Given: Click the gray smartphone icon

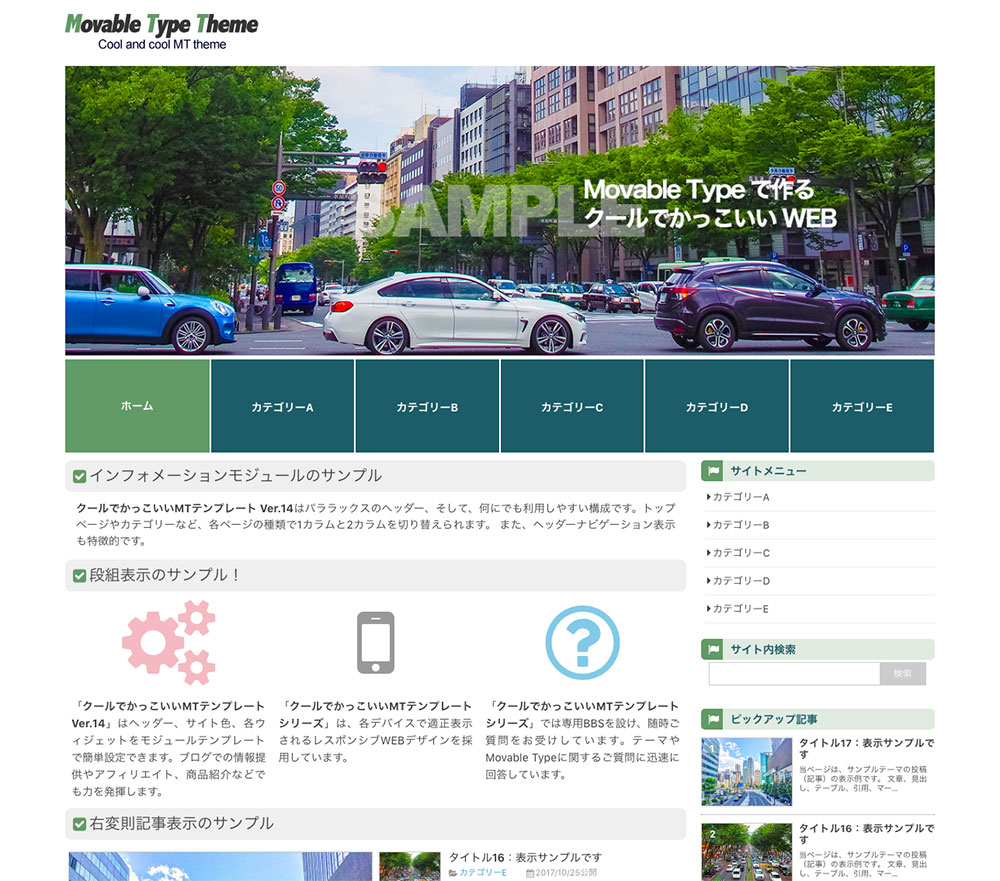Looking at the screenshot, I should (376, 642).
